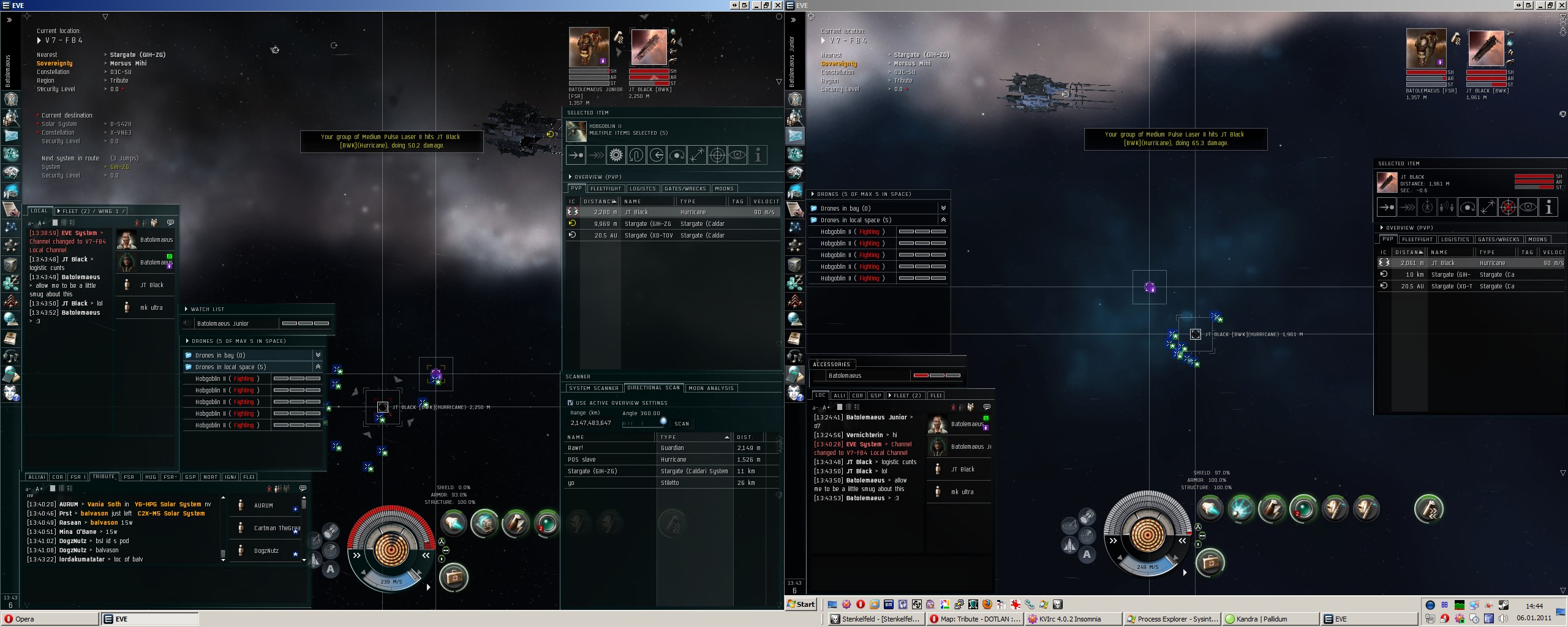Image resolution: width=1568 pixels, height=627 pixels.
Task: Activate the thruster module on left client HUD
Action: pos(454,523)
